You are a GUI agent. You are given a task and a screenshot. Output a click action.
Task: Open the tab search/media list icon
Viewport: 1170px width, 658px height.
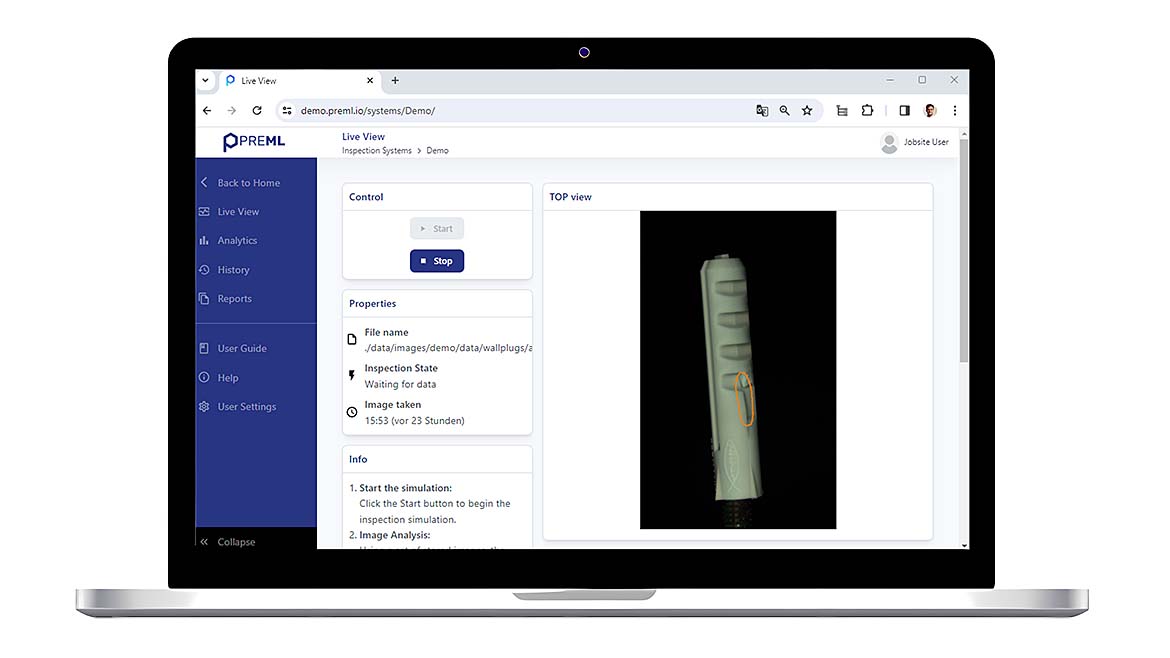click(x=842, y=110)
